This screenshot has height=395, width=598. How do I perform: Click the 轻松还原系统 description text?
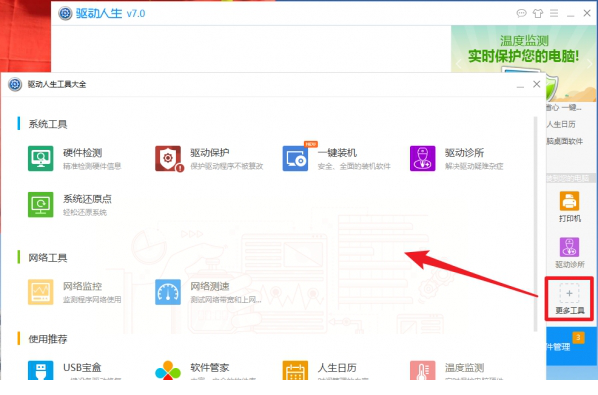[x=85, y=212]
